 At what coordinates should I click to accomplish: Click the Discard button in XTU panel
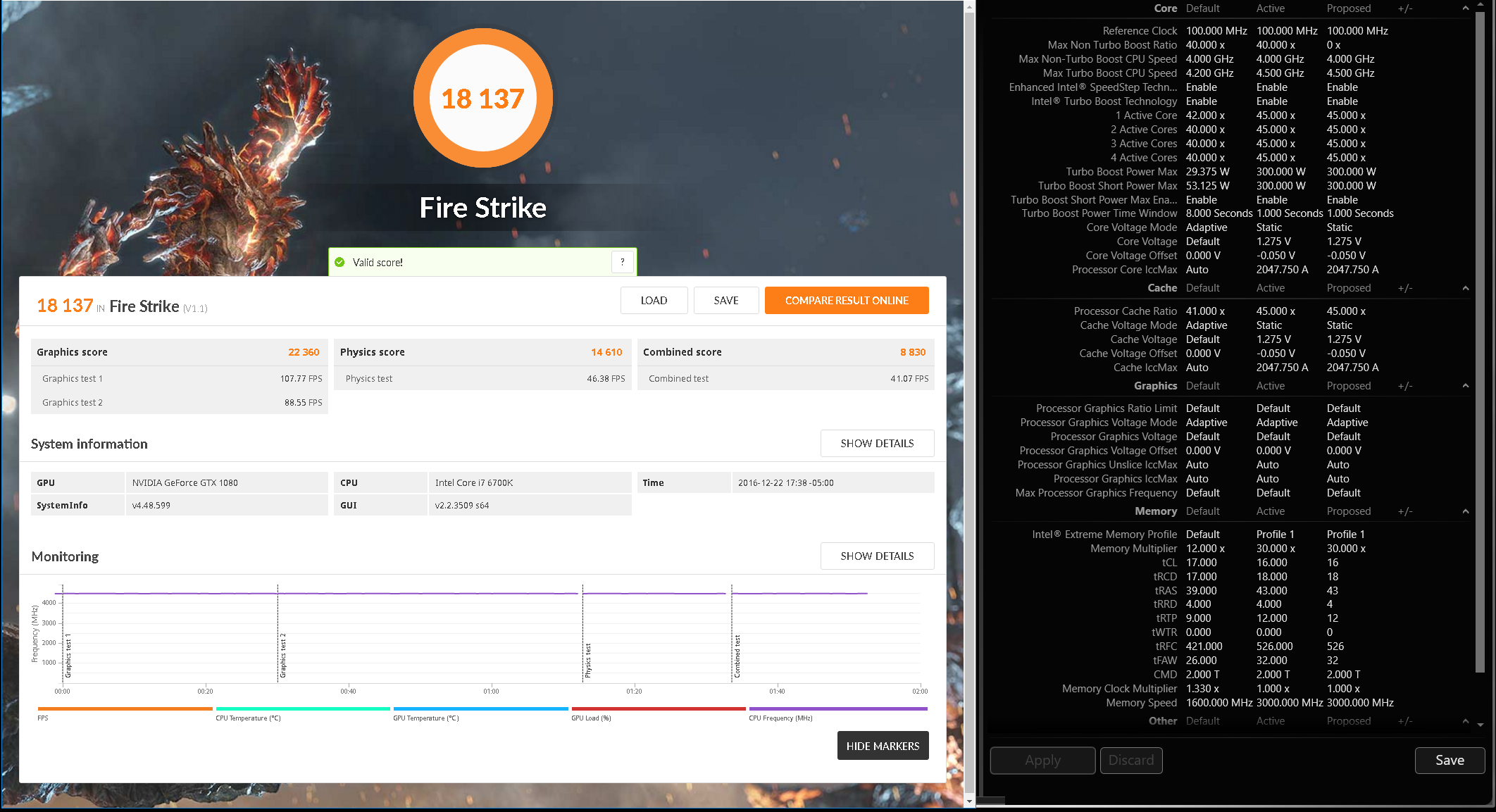tap(1131, 760)
